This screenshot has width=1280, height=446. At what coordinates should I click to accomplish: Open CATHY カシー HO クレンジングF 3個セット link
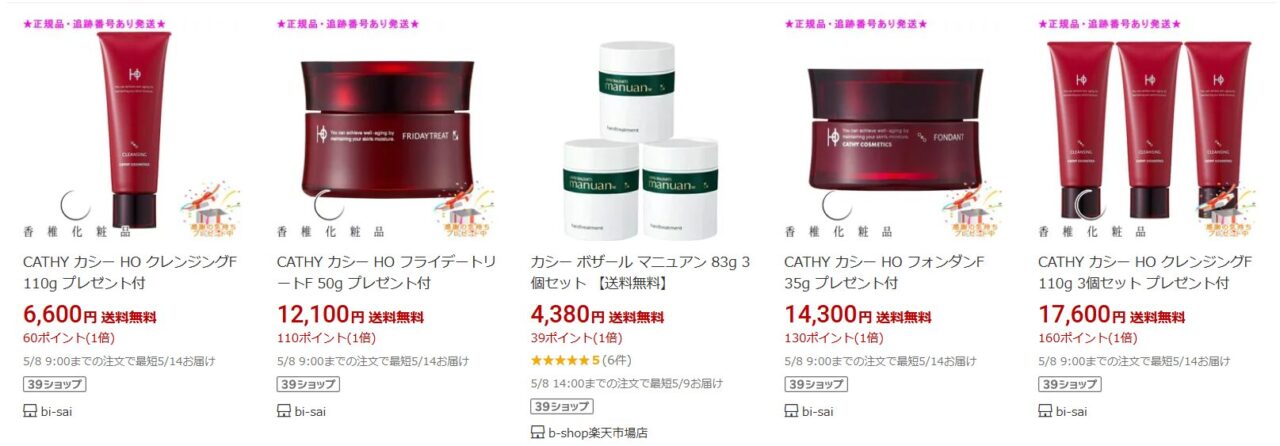pyautogui.click(x=1145, y=272)
